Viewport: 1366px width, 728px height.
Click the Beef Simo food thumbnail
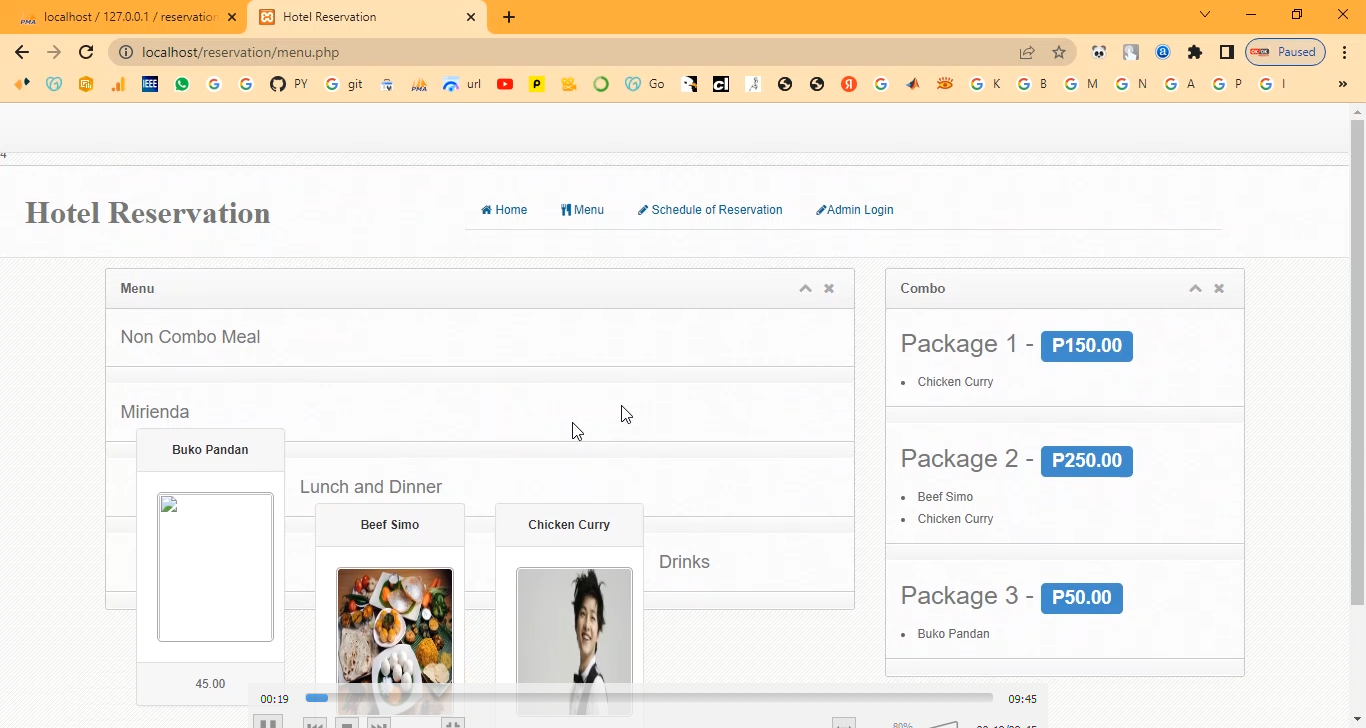pyautogui.click(x=394, y=630)
